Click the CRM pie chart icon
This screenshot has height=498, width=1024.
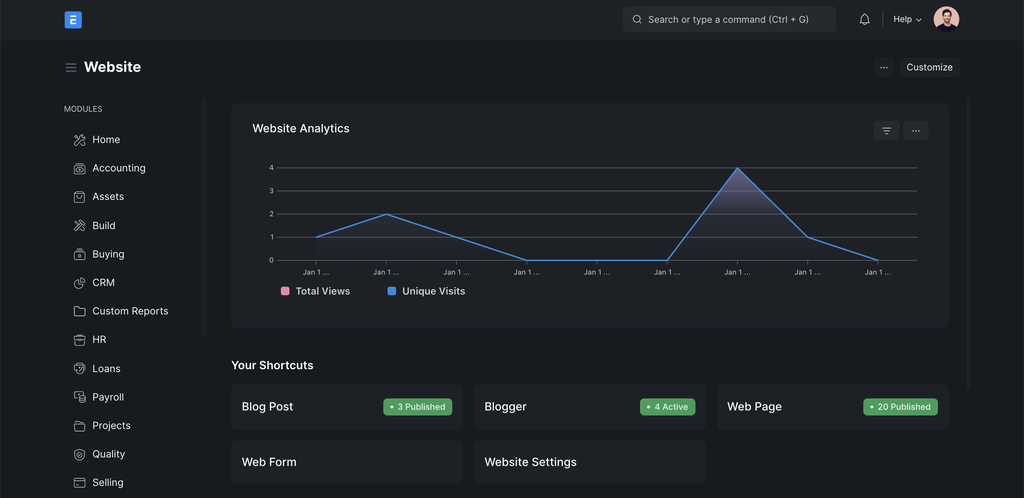[x=80, y=283]
